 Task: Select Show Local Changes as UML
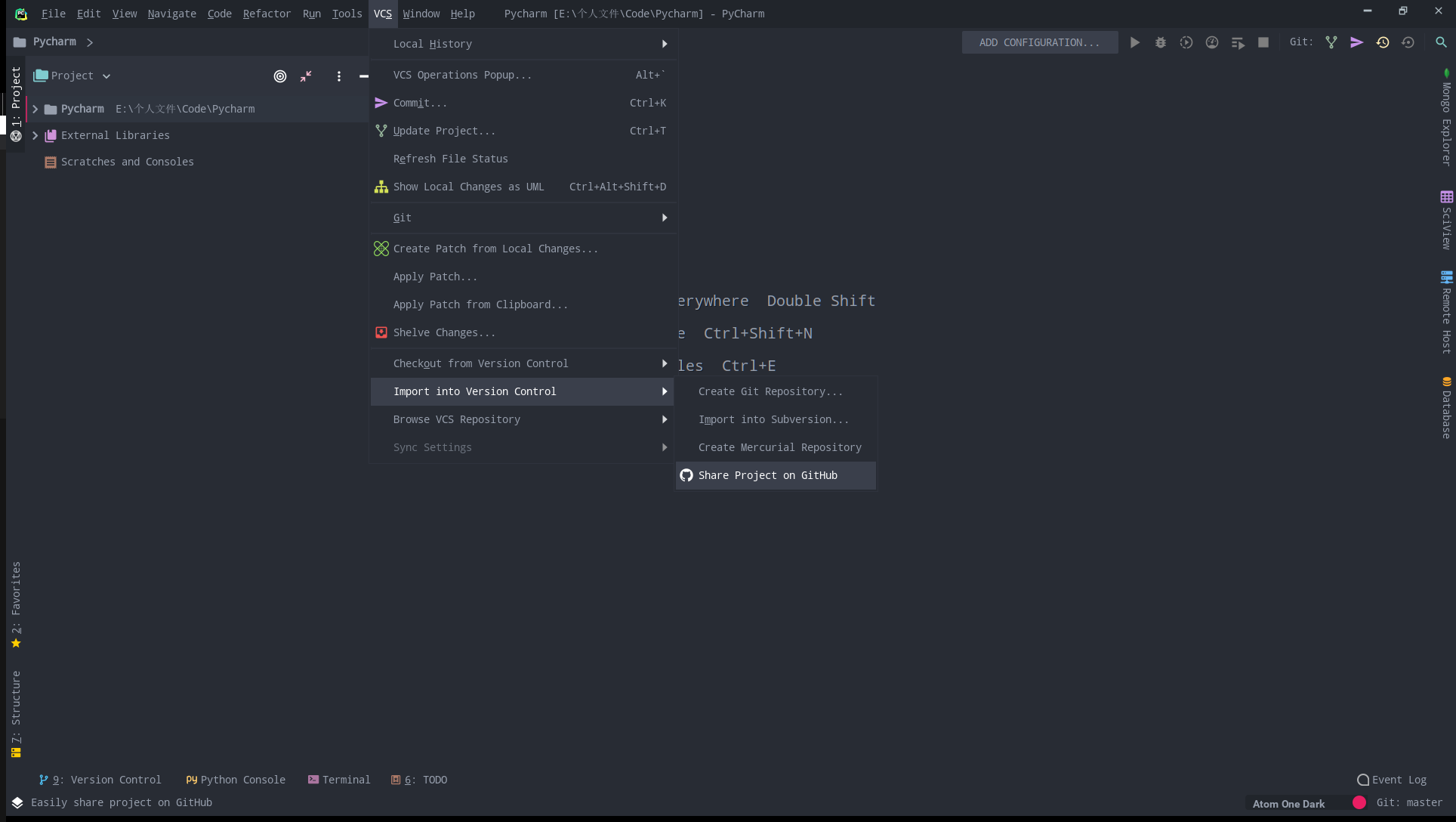pyautogui.click(x=522, y=187)
